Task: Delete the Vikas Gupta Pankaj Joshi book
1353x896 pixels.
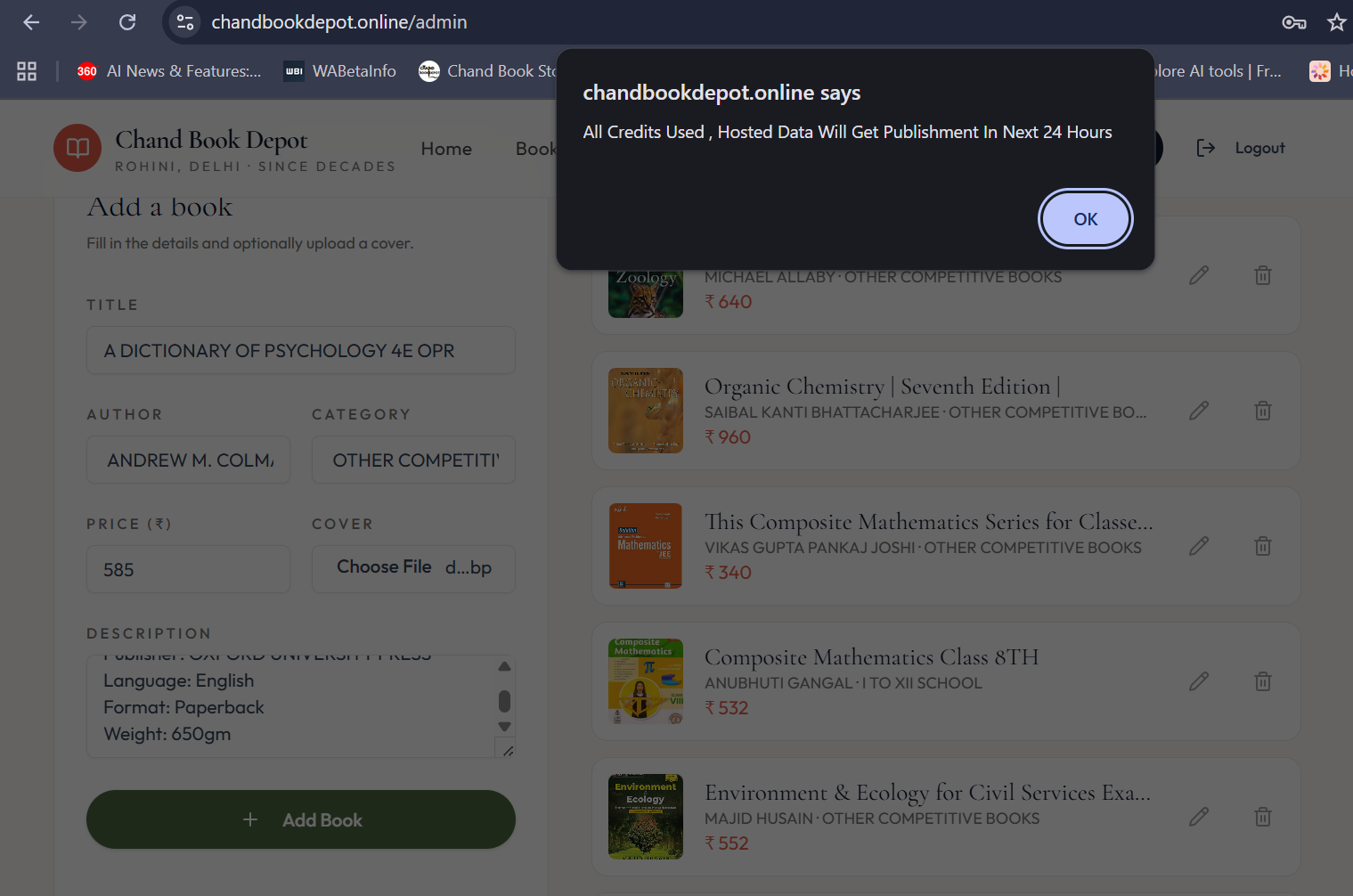Action: pyautogui.click(x=1263, y=546)
